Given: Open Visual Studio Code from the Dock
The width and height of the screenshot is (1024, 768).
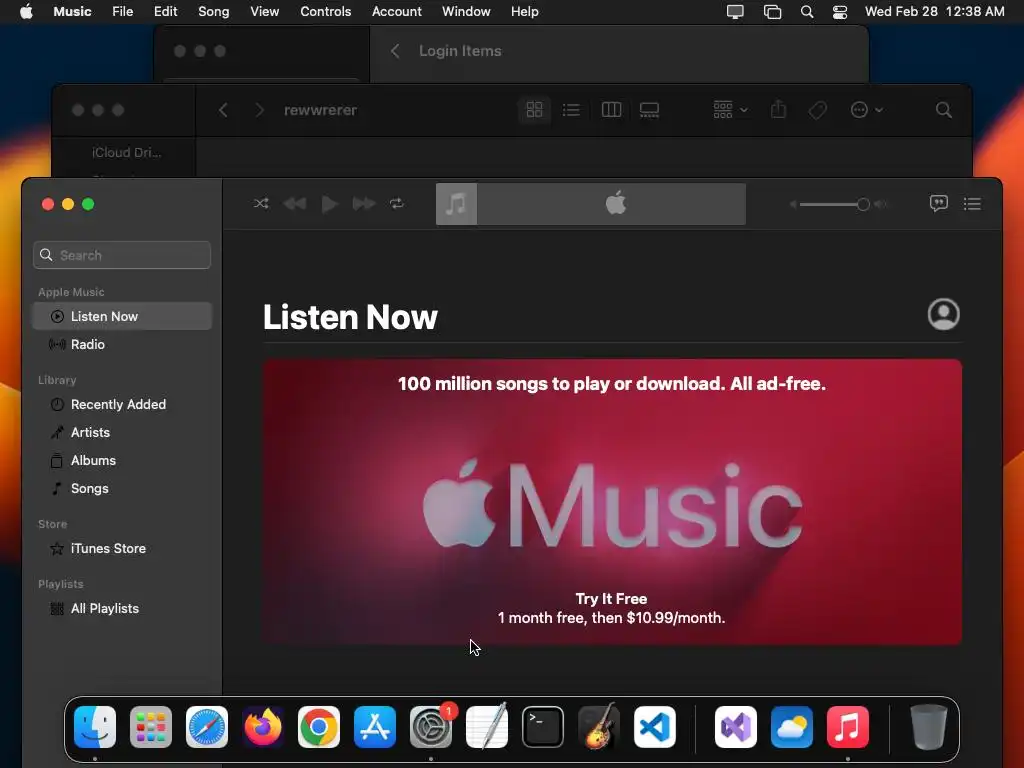Looking at the screenshot, I should coord(654,727).
